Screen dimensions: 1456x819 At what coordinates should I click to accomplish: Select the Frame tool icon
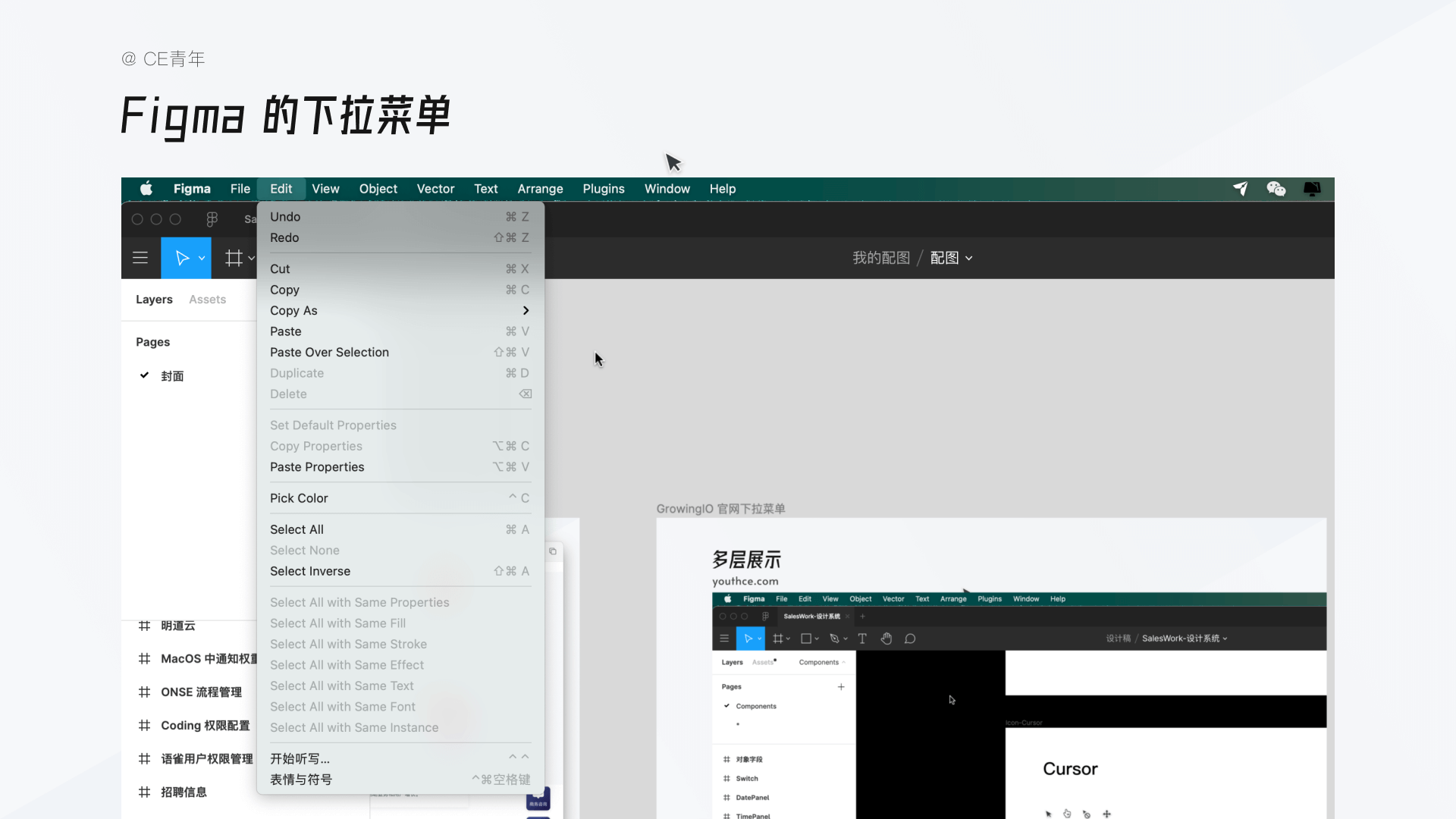pyautogui.click(x=234, y=258)
